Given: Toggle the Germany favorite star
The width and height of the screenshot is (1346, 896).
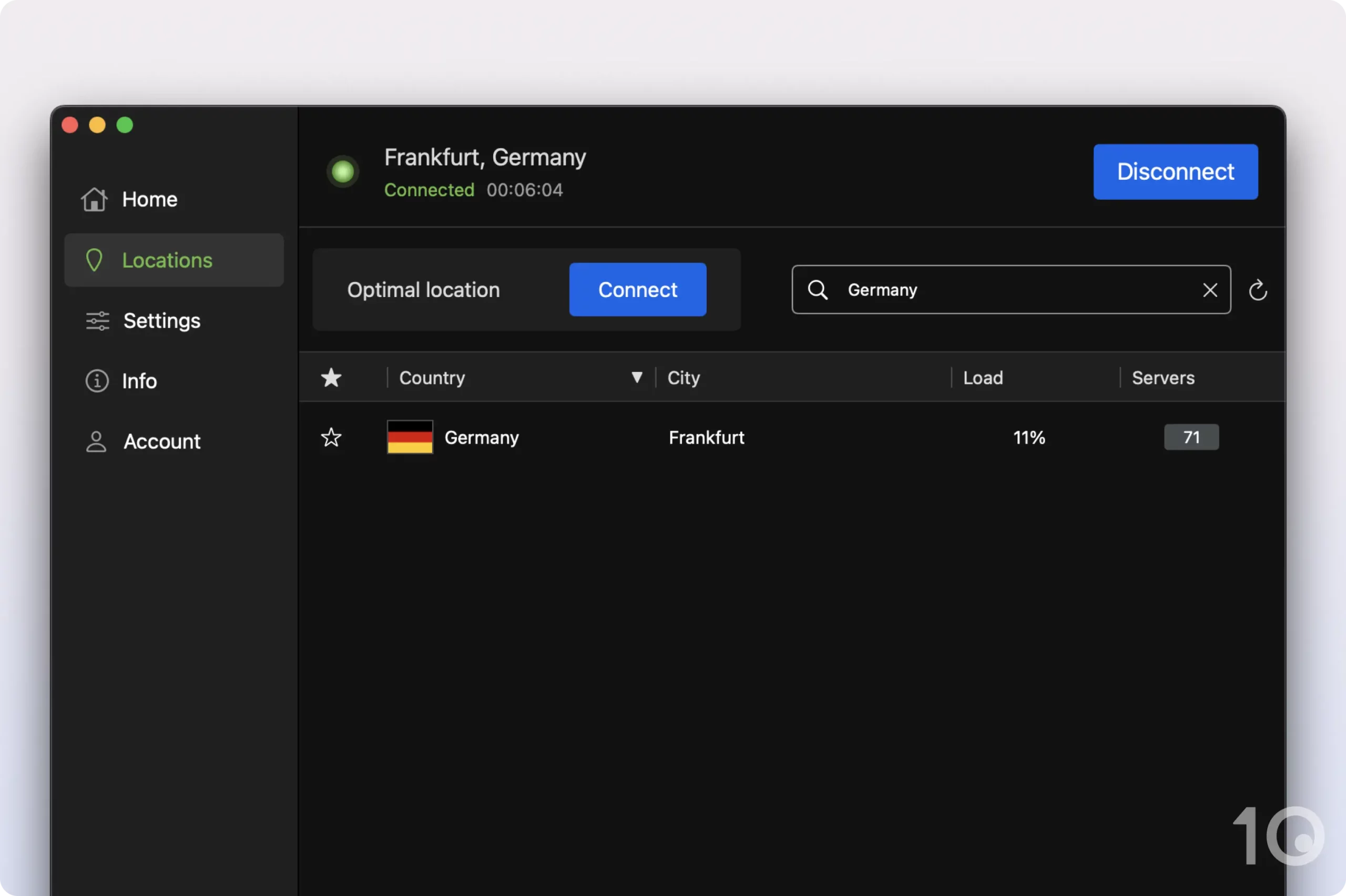Looking at the screenshot, I should (331, 437).
